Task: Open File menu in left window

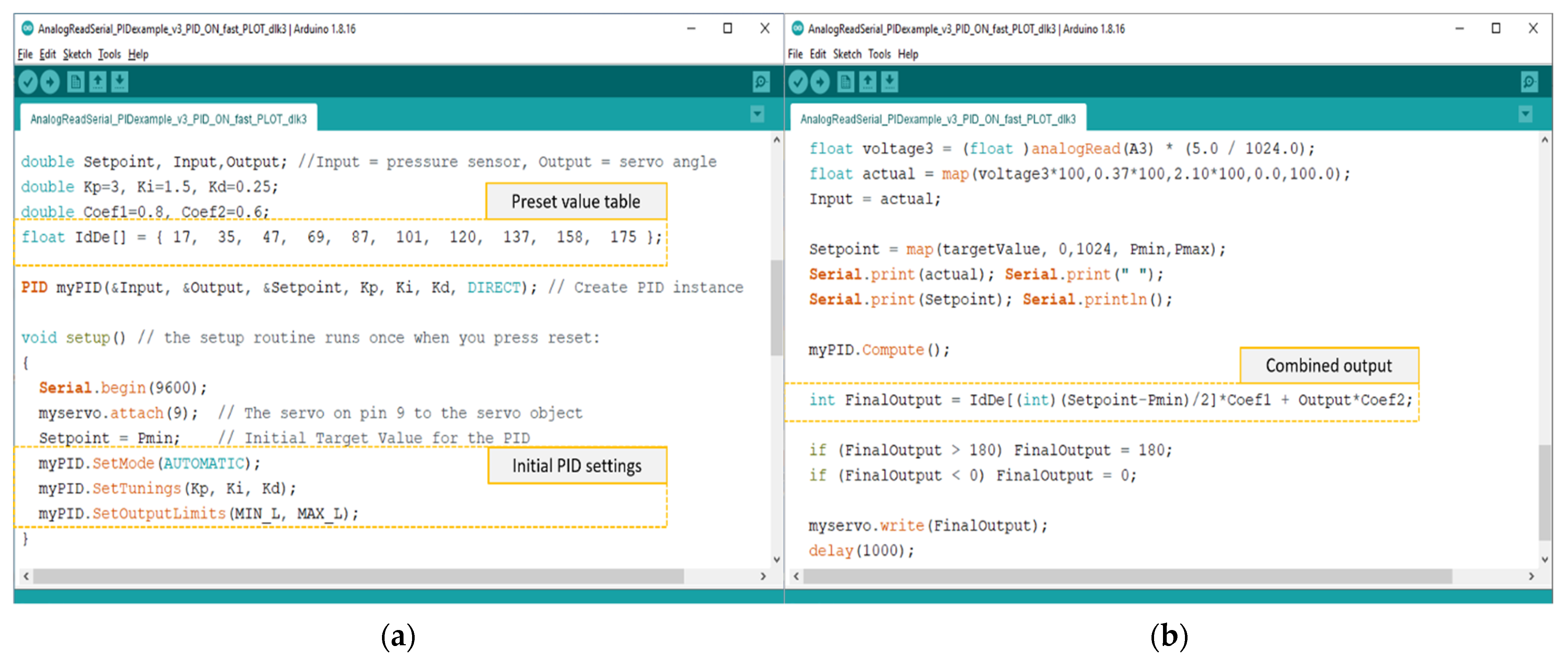Action: pos(25,54)
